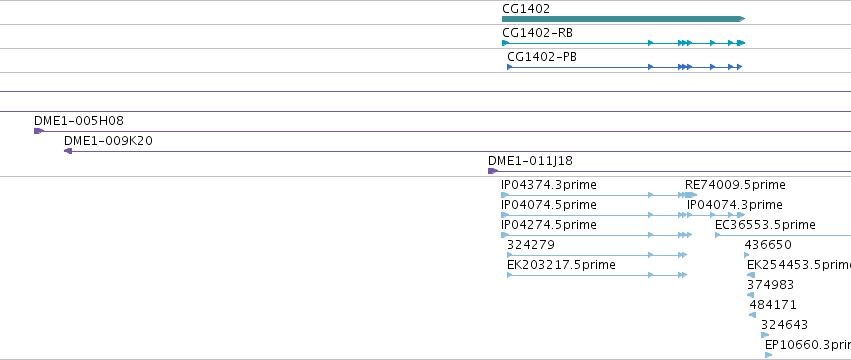Image resolution: width=851 pixels, height=360 pixels.
Task: Click the EC36553.5prime feature arrow
Action: point(717,235)
